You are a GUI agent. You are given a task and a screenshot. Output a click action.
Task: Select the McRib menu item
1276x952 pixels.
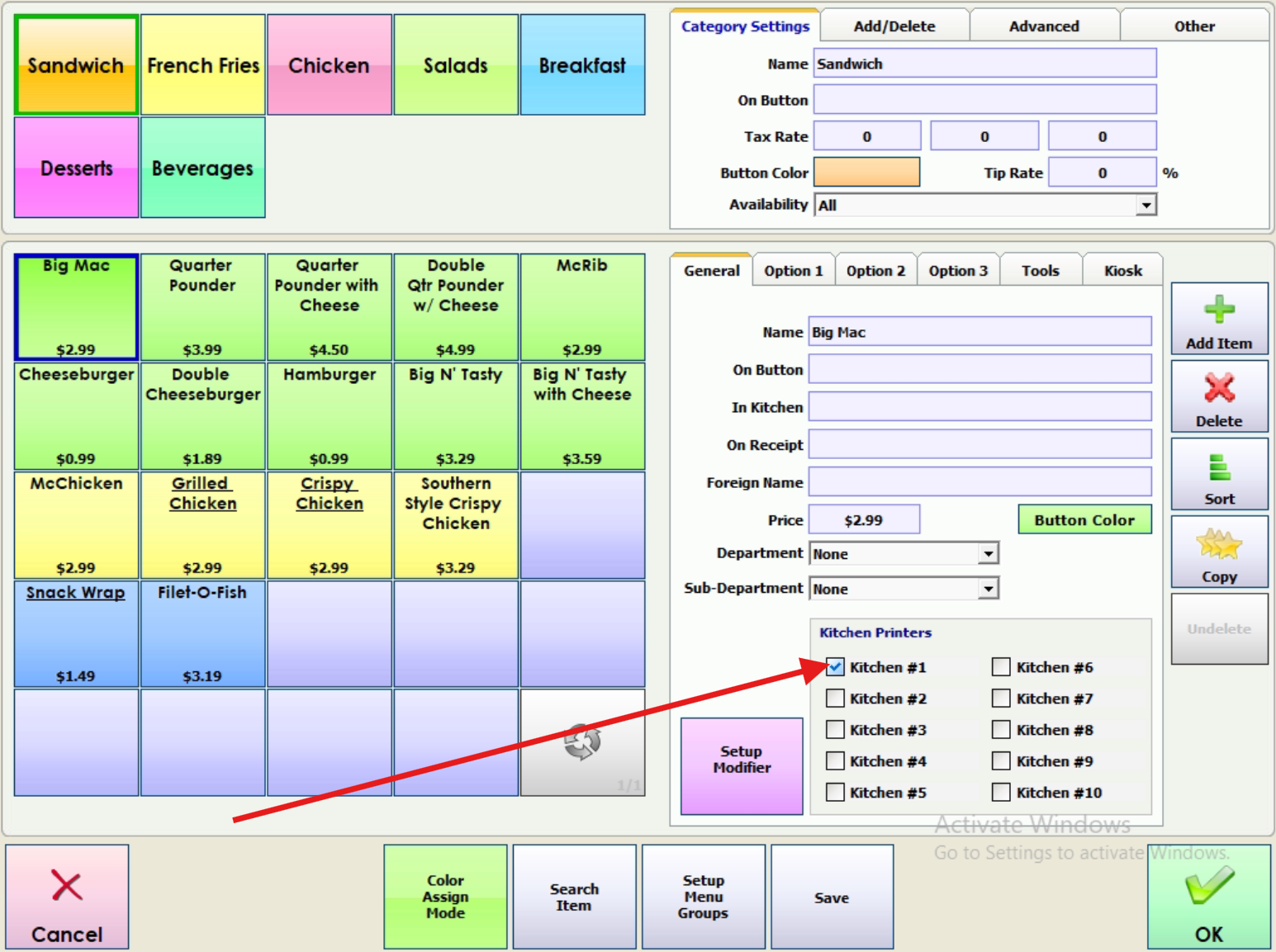[582, 307]
